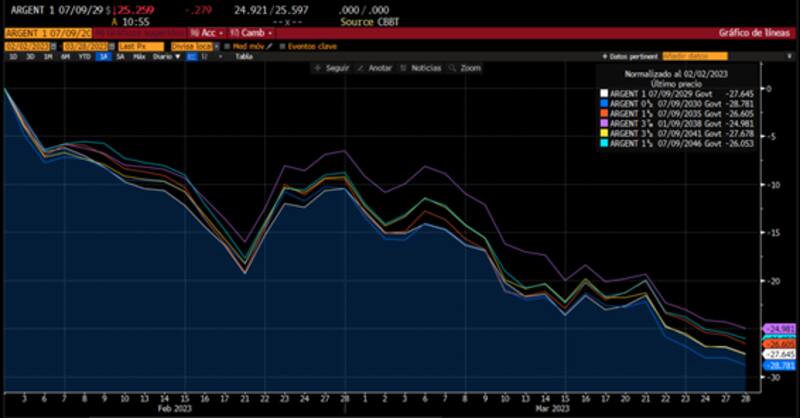The height and width of the screenshot is (418, 800).
Task: Open the Tabla view
Action: coord(243,57)
